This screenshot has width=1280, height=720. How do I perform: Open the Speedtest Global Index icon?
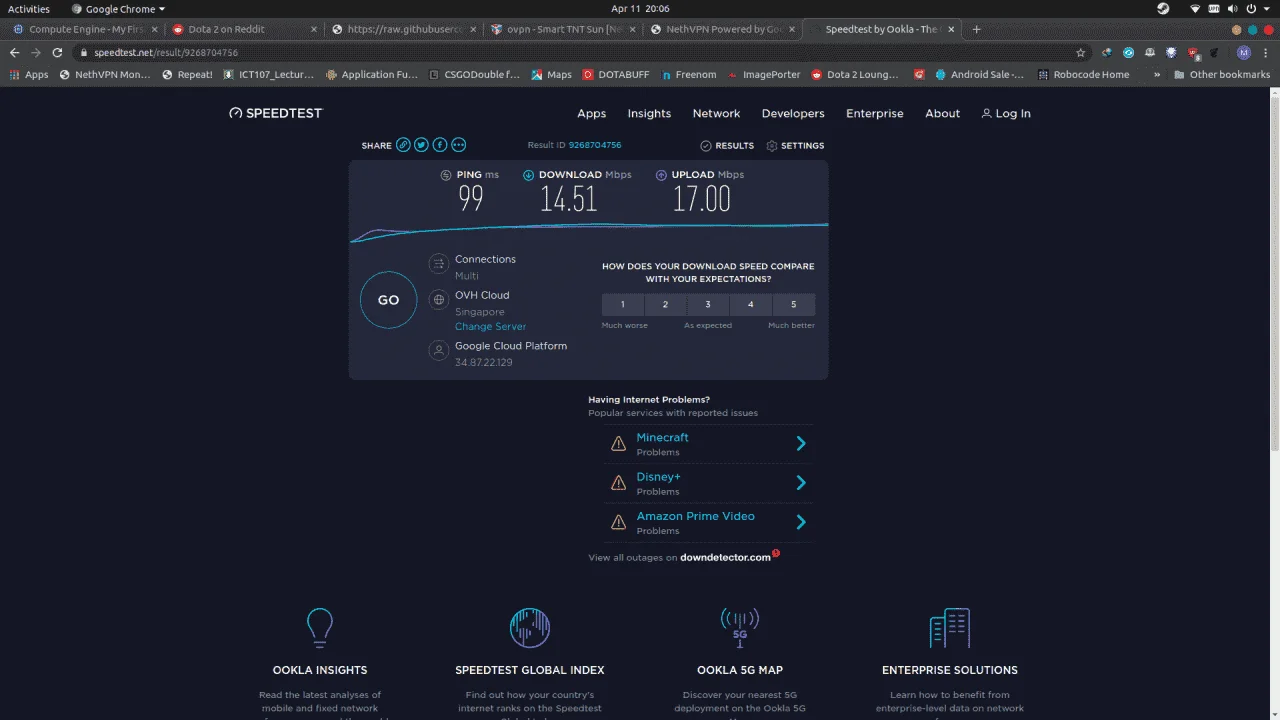(530, 628)
